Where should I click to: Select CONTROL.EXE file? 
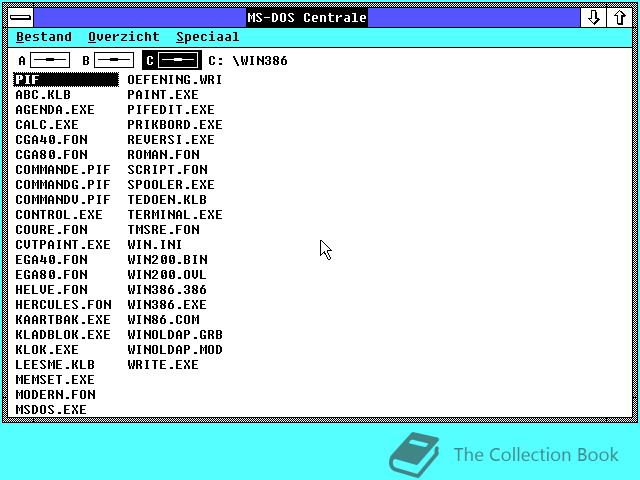(x=59, y=215)
